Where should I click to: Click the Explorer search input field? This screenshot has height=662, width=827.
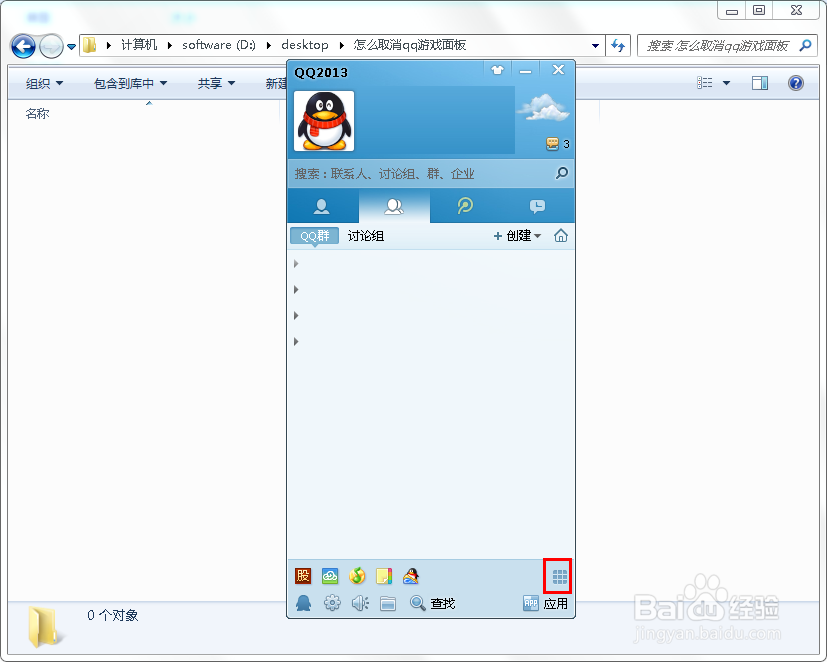pyautogui.click(x=720, y=45)
